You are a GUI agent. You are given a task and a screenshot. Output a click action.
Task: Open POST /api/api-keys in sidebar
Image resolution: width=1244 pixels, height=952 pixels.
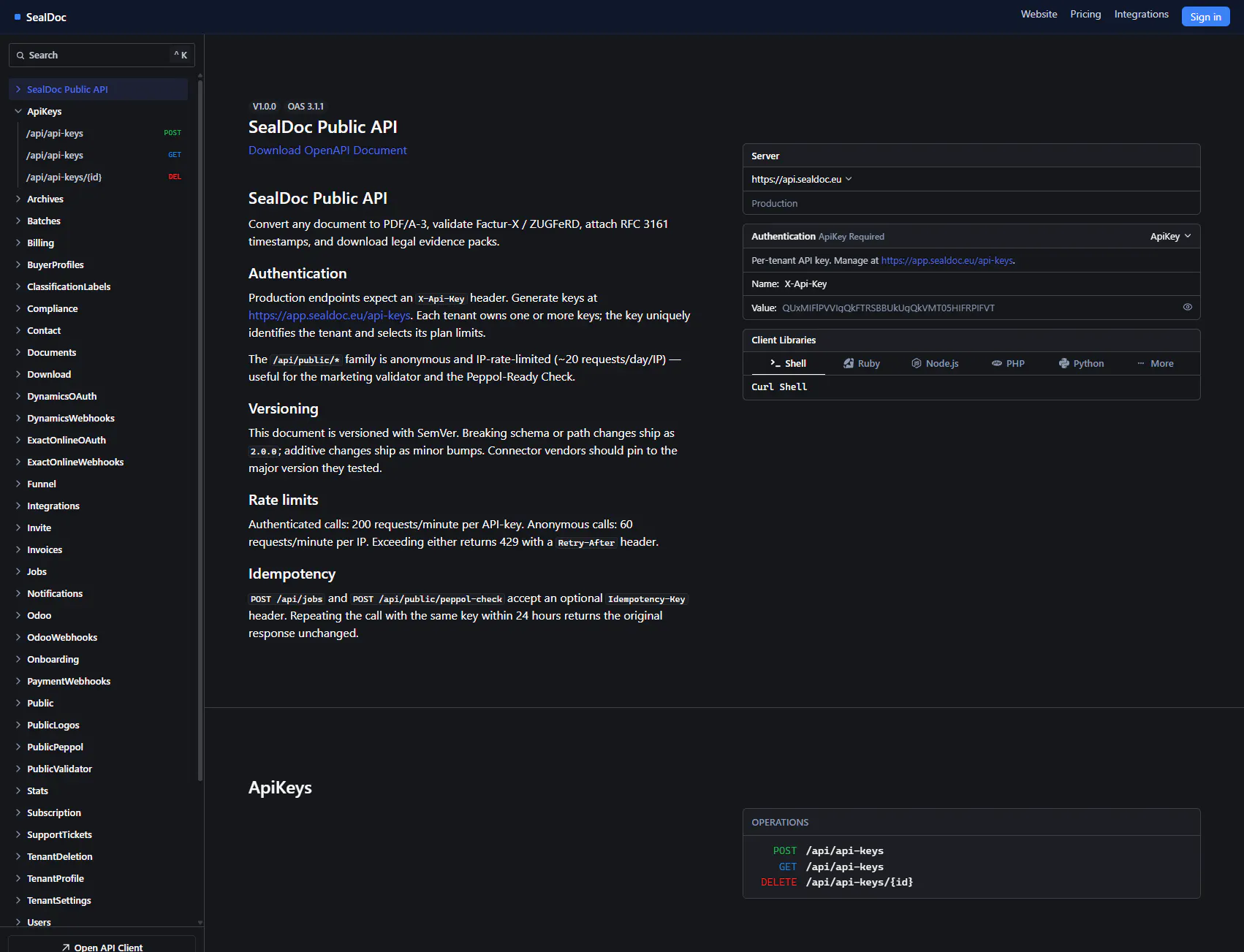tap(104, 133)
